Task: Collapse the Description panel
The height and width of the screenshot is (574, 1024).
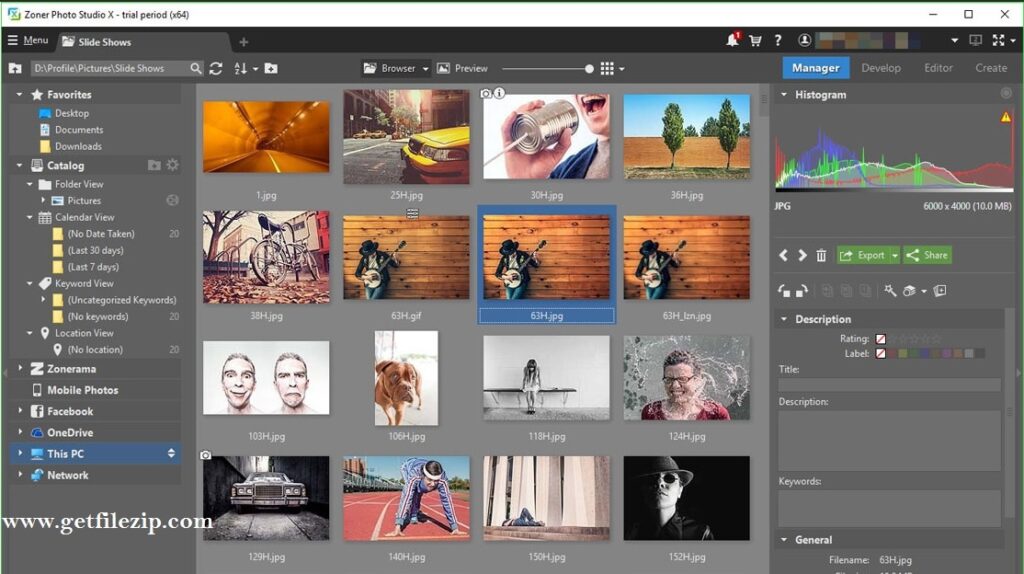Action: 784,319
